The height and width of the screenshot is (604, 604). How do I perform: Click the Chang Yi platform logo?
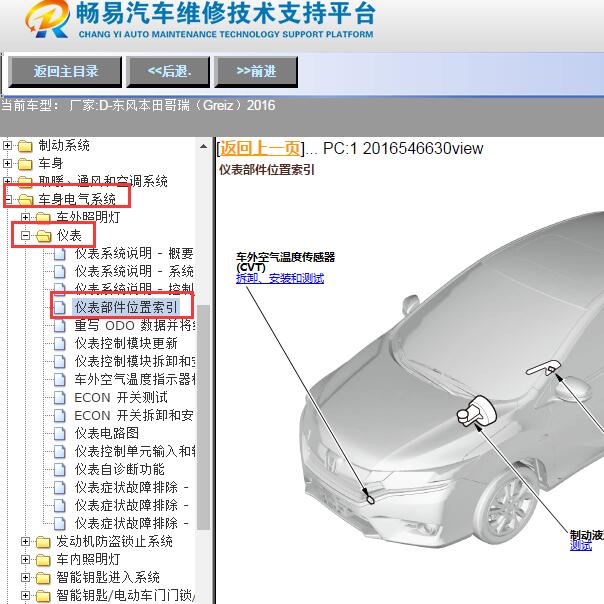(48, 20)
